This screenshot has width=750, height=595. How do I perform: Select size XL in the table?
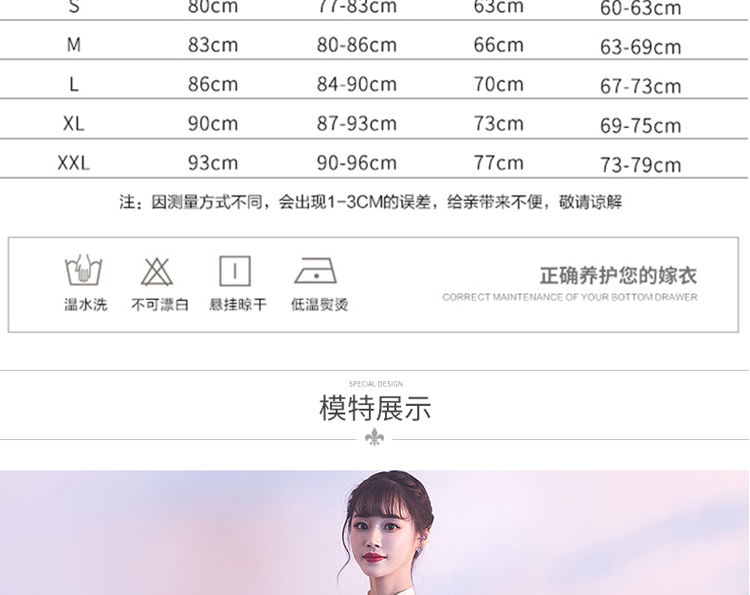click(x=74, y=123)
